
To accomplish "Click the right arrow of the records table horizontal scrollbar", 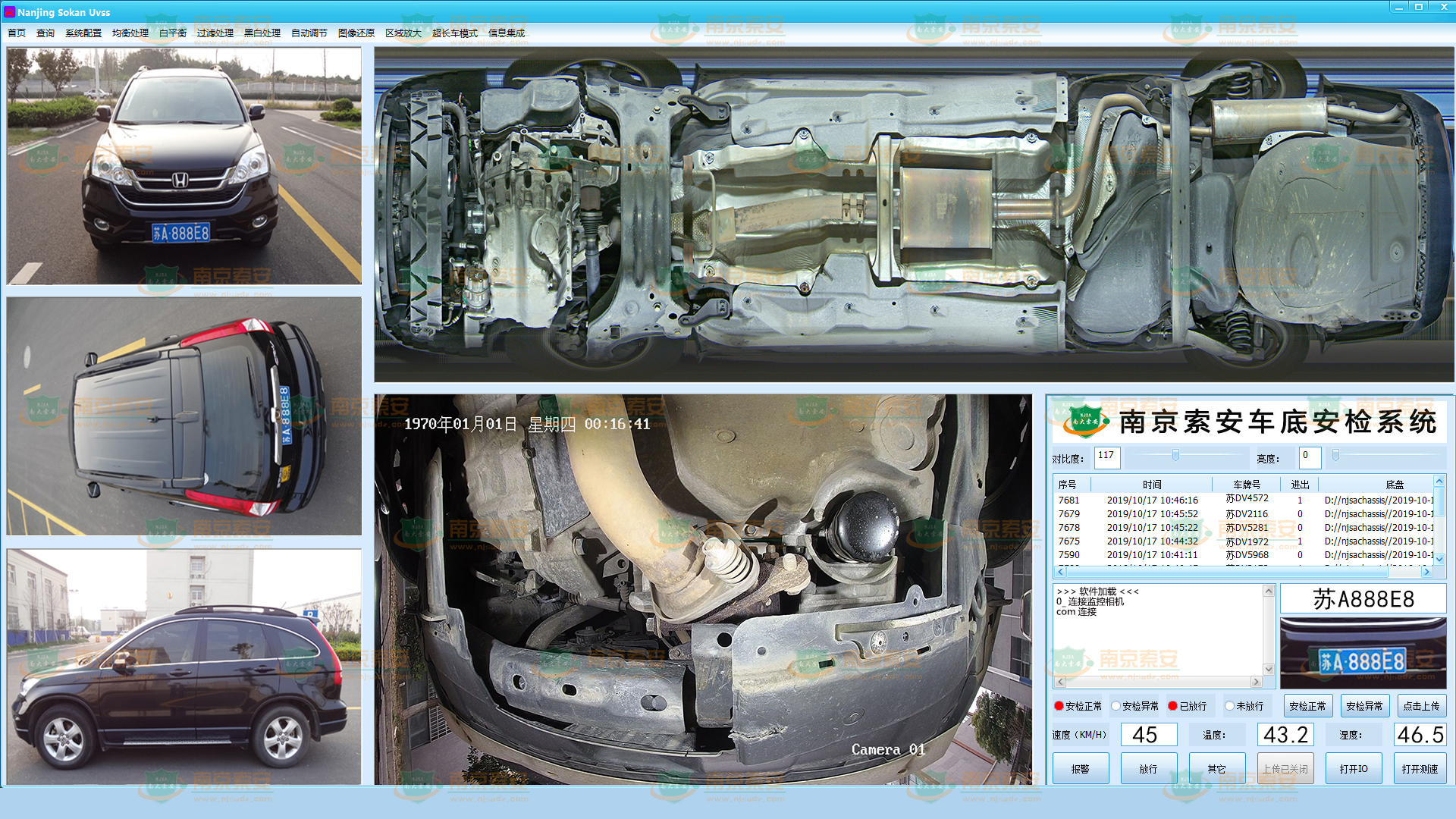I will [1426, 572].
